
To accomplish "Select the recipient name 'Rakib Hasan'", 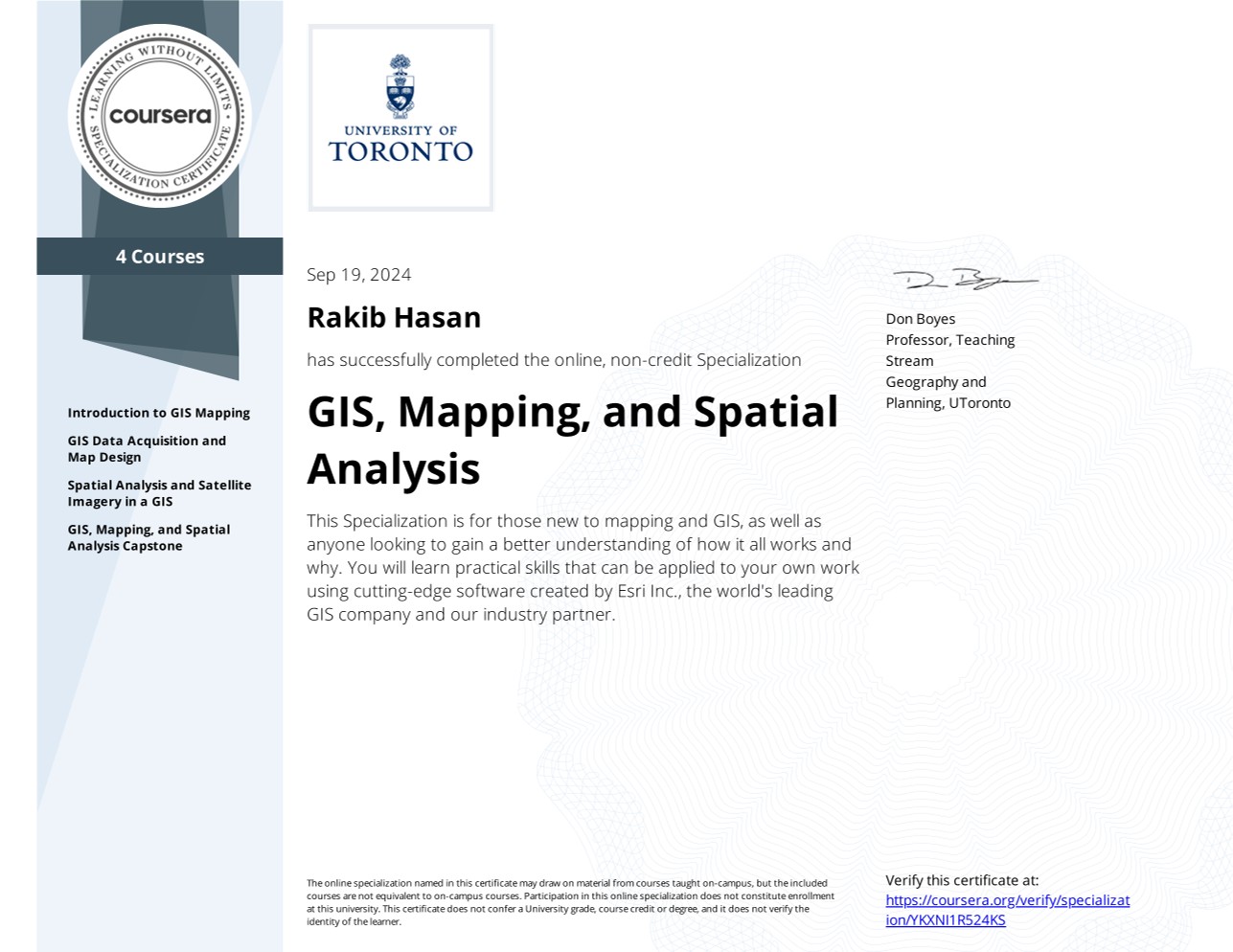I will [x=394, y=316].
